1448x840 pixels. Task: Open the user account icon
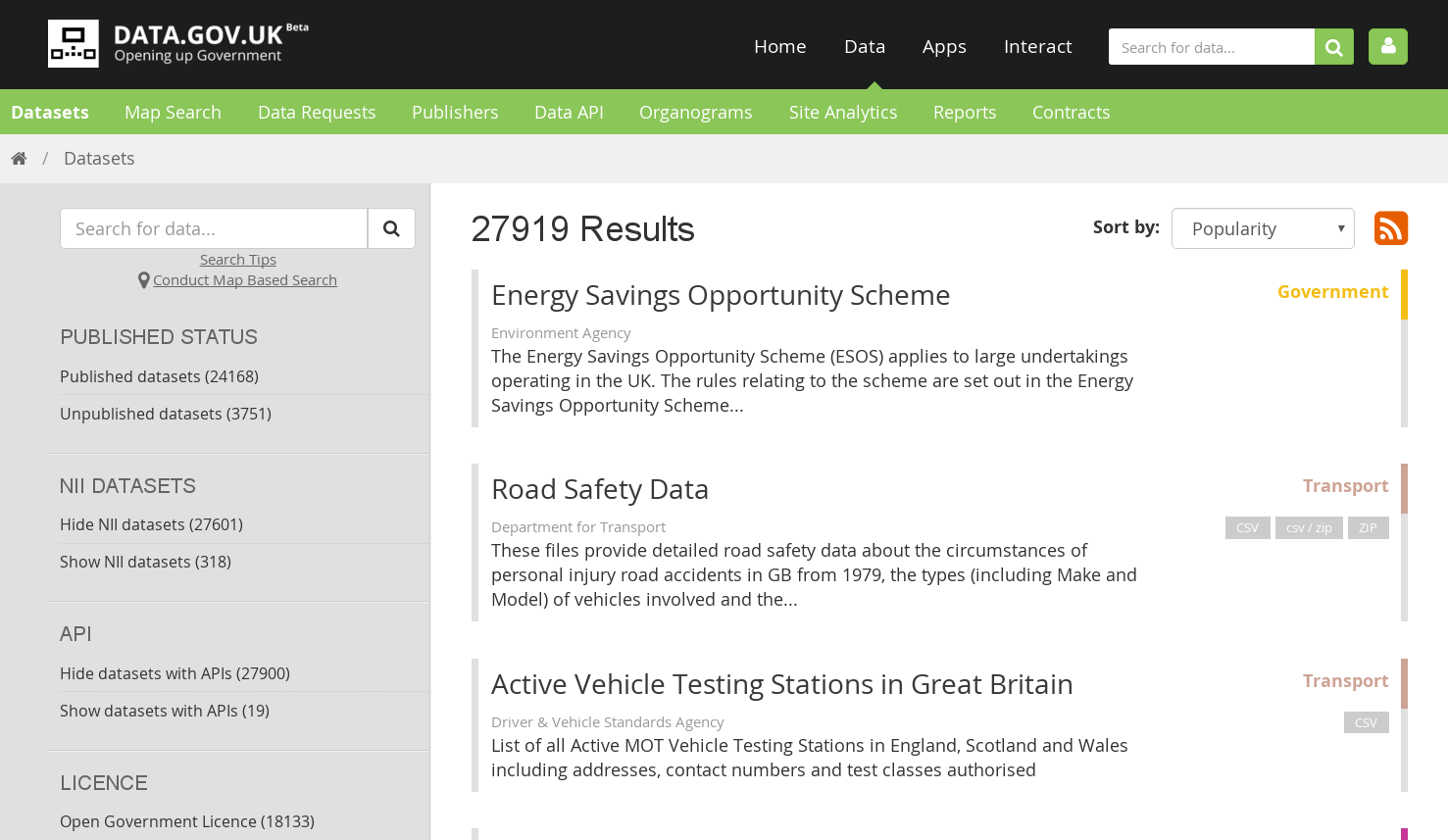click(x=1387, y=46)
